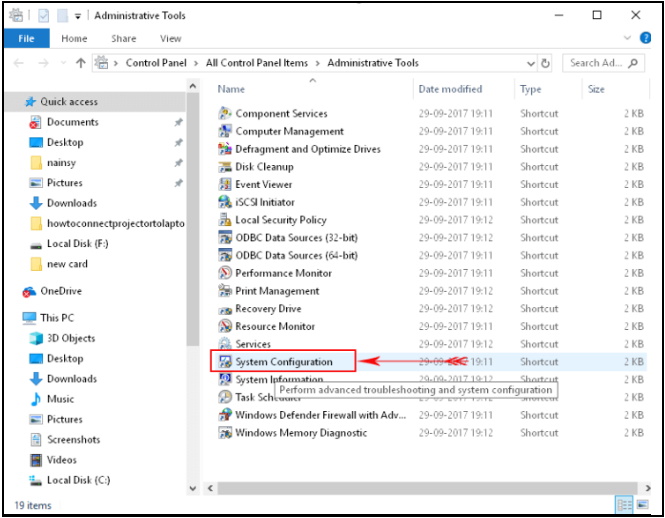Select the Local Security Policy icon
665x518 pixels.
tap(225, 220)
